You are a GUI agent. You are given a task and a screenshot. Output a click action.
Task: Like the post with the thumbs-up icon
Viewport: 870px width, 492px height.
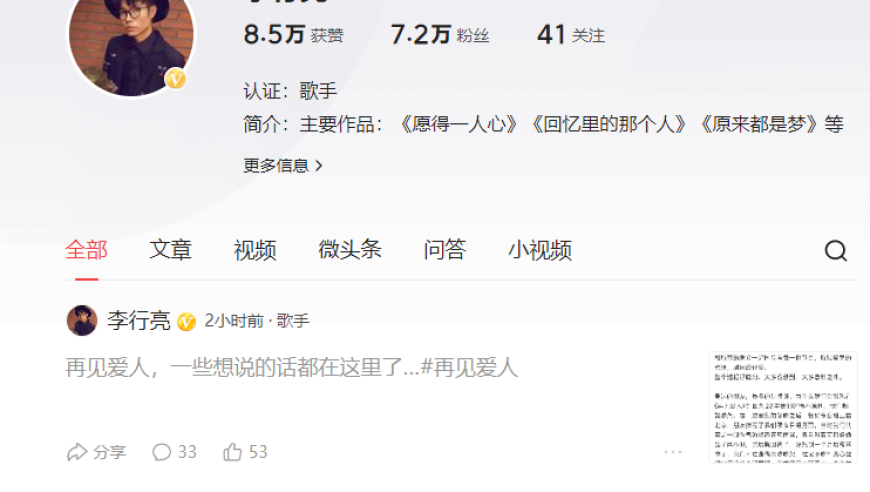pos(232,452)
